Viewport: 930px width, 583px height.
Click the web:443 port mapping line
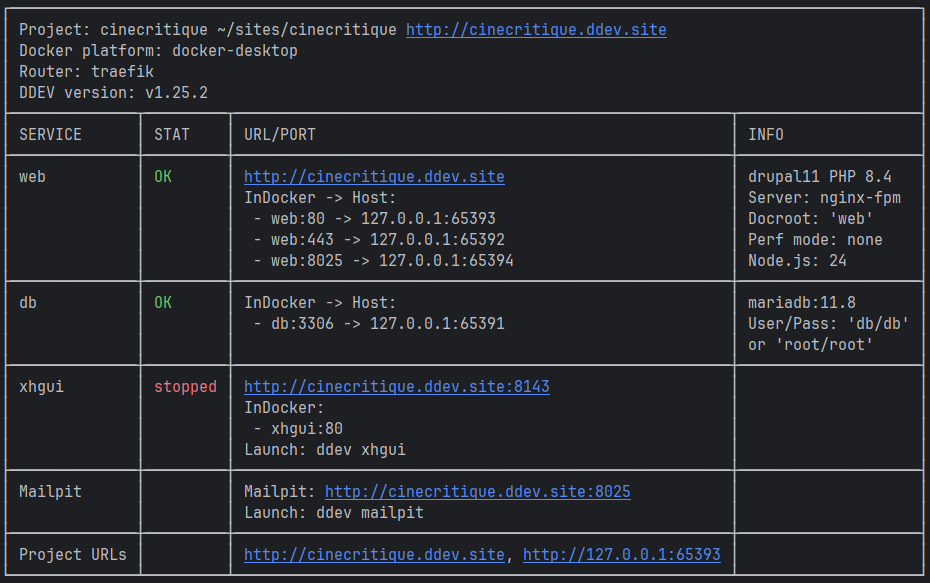click(x=379, y=240)
